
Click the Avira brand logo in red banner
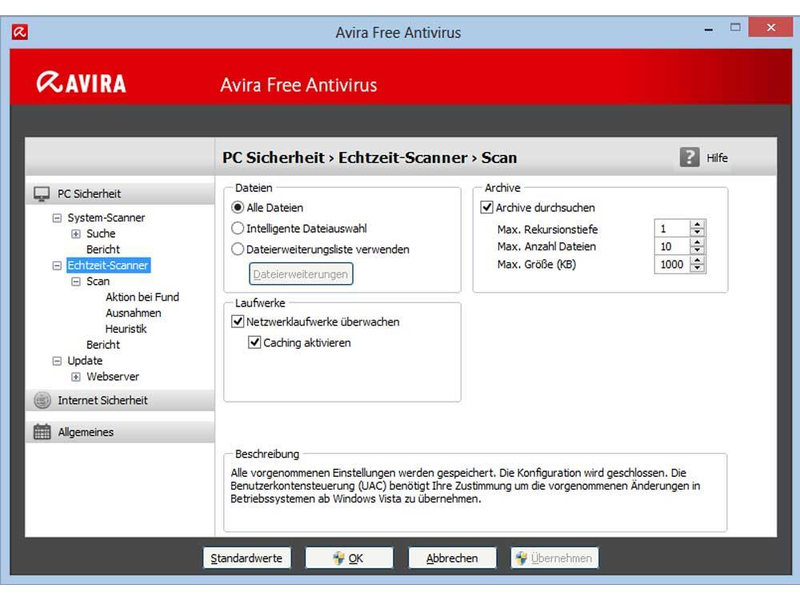pyautogui.click(x=81, y=83)
